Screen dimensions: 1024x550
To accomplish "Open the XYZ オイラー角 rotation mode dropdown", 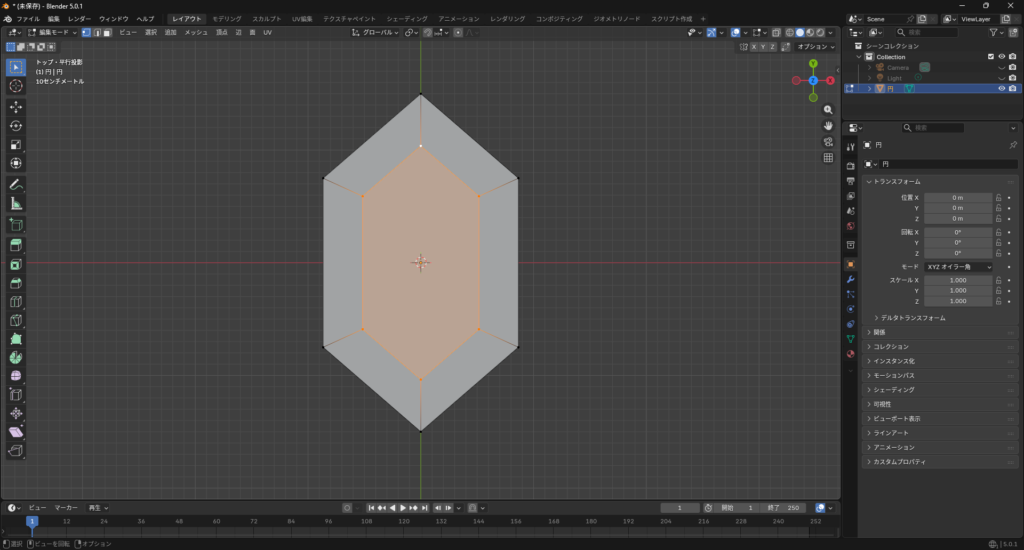I will (958, 267).
